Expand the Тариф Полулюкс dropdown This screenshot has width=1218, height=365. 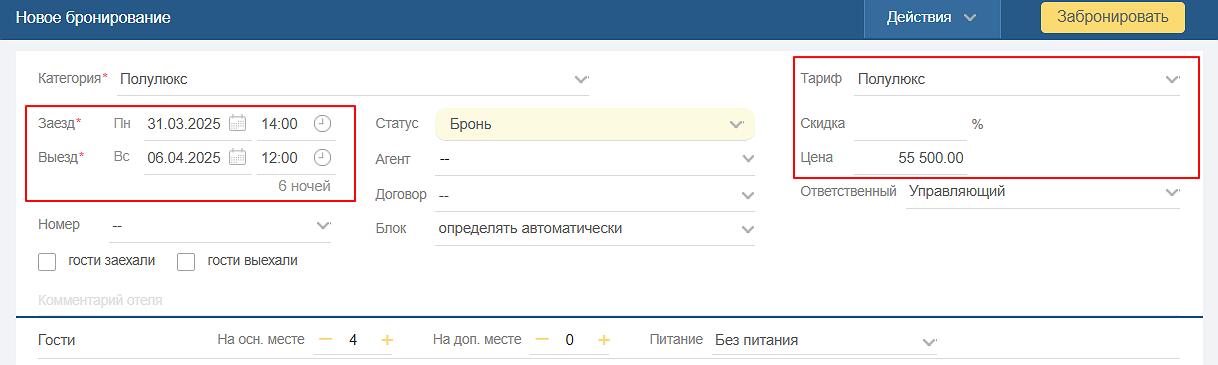click(1018, 79)
